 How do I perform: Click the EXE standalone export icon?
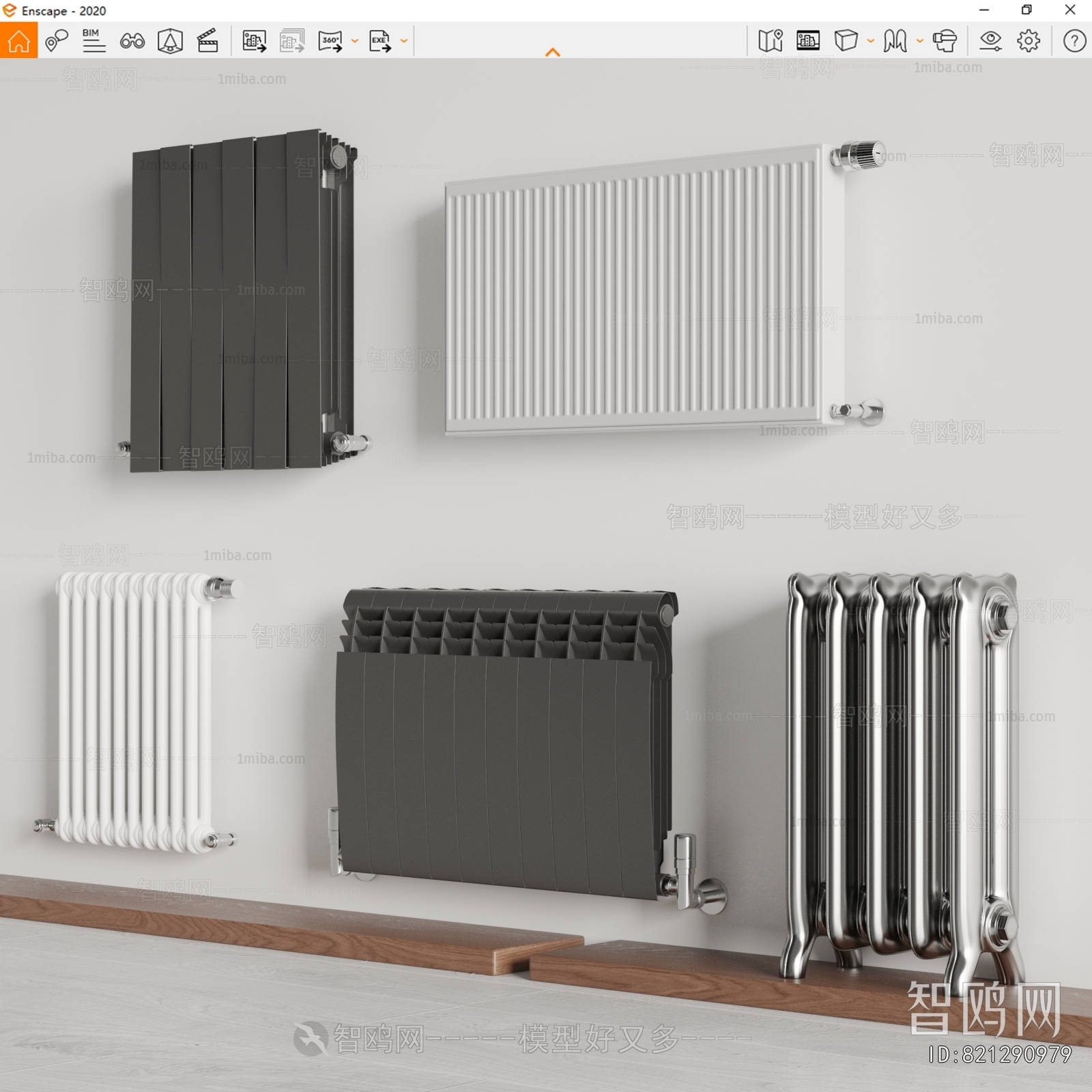(x=380, y=41)
